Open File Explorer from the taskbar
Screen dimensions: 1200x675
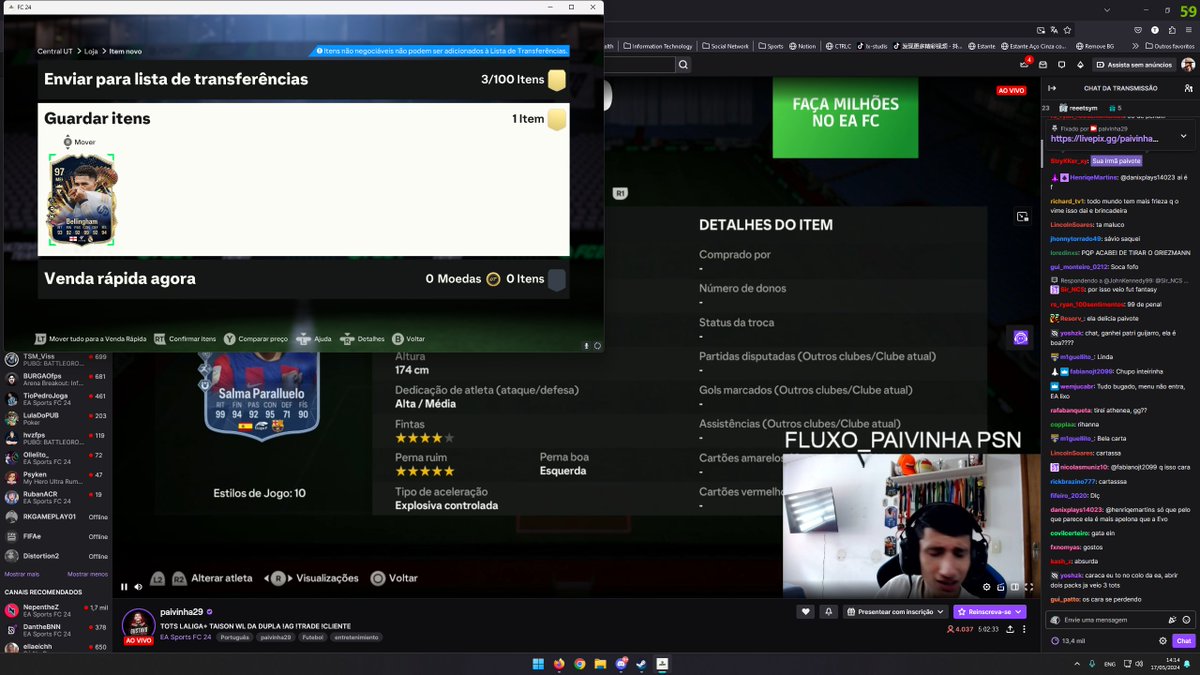(x=600, y=663)
